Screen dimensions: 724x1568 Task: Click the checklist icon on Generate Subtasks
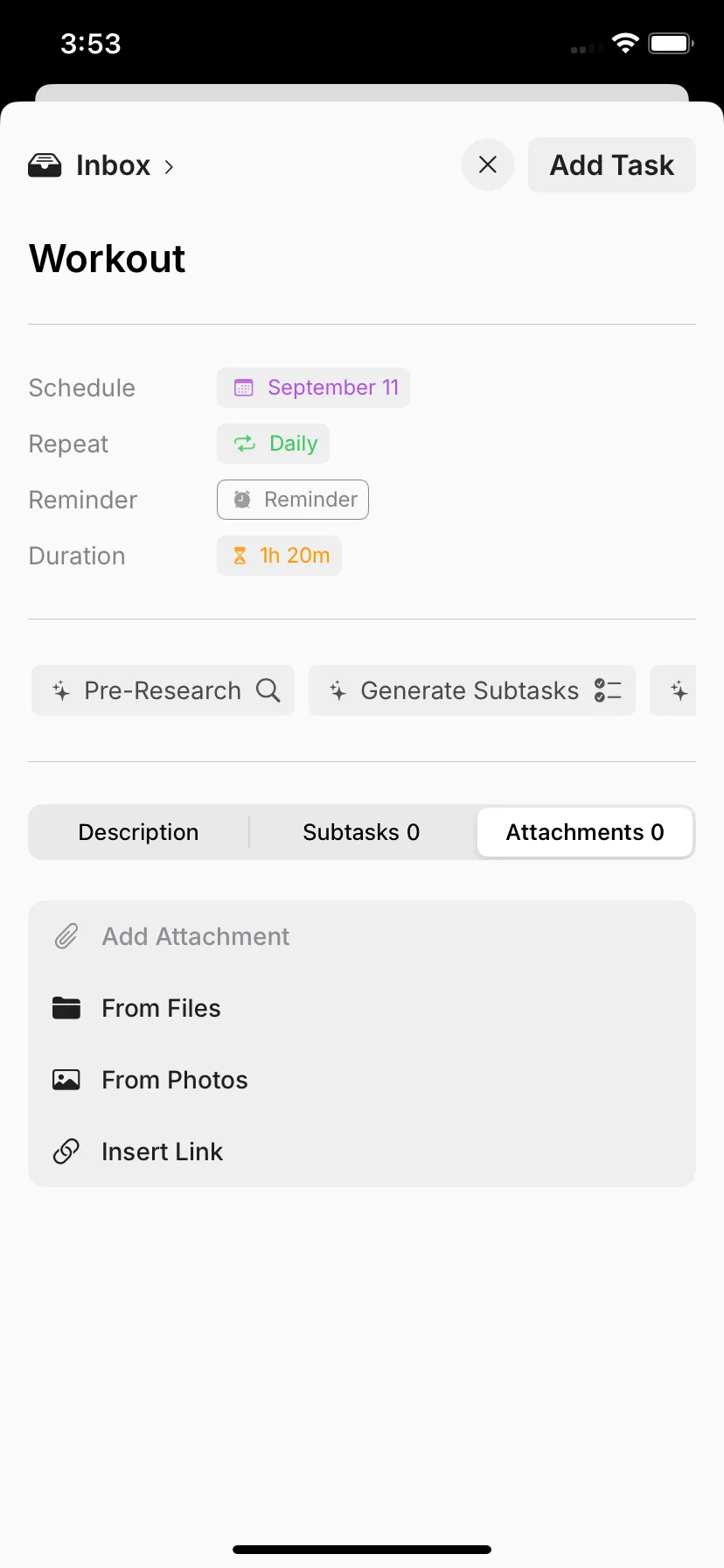pyautogui.click(x=608, y=690)
